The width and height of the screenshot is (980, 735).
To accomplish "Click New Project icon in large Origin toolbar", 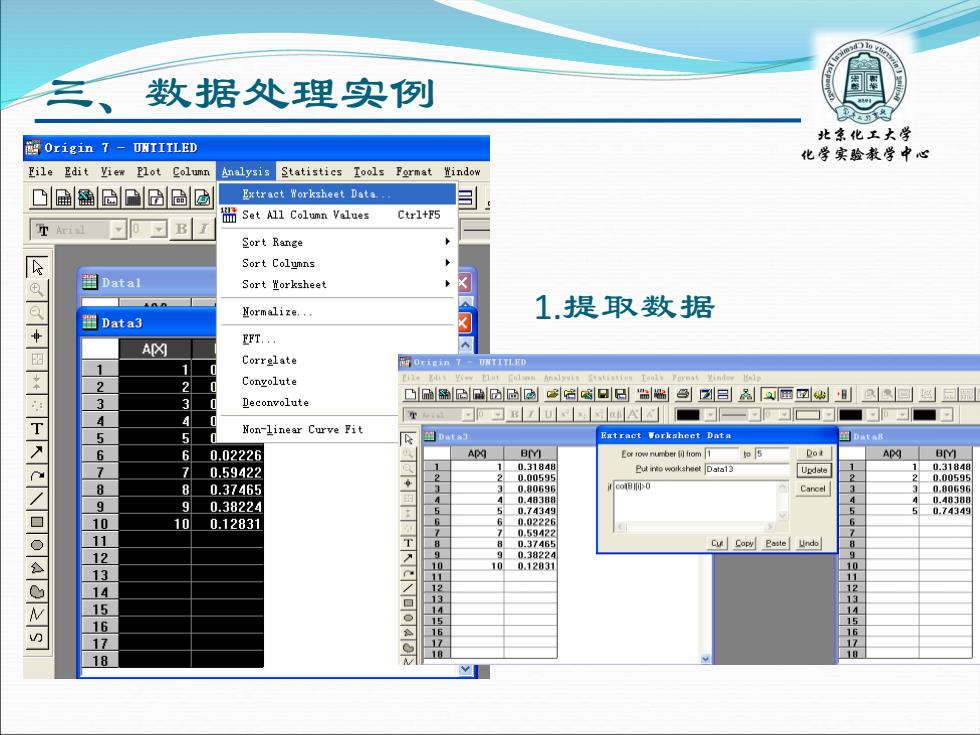I will pyautogui.click(x=40, y=198).
